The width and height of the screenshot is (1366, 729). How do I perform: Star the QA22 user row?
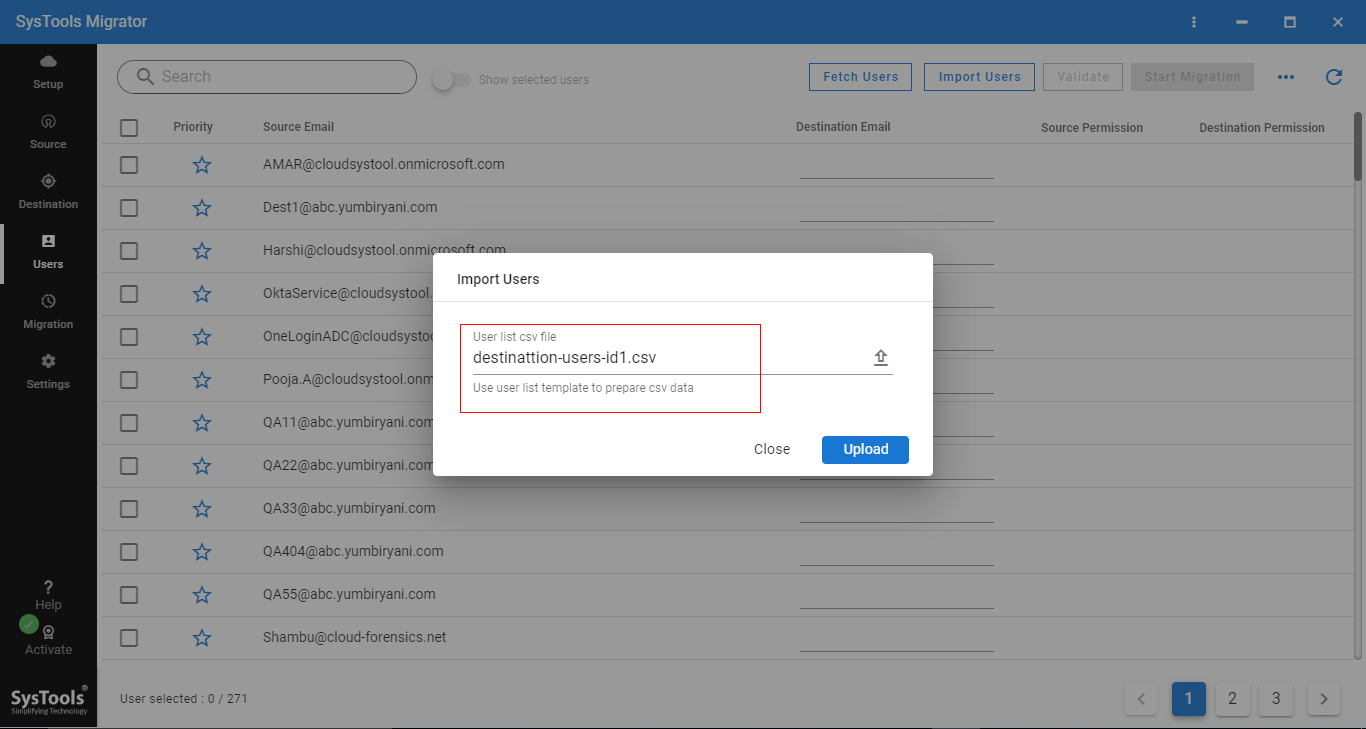(x=202, y=466)
